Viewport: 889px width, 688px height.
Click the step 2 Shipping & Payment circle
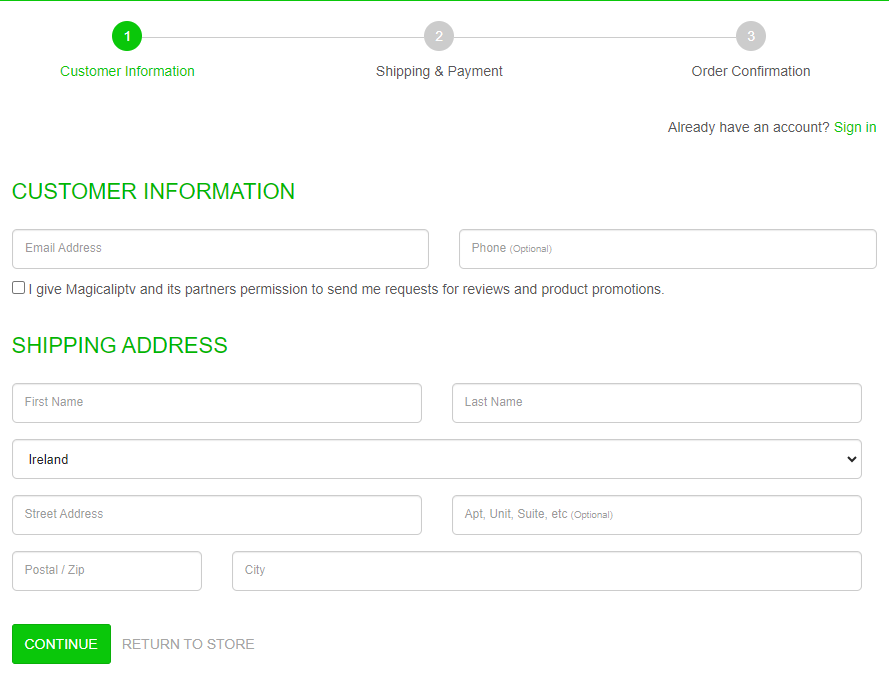[x=439, y=35]
